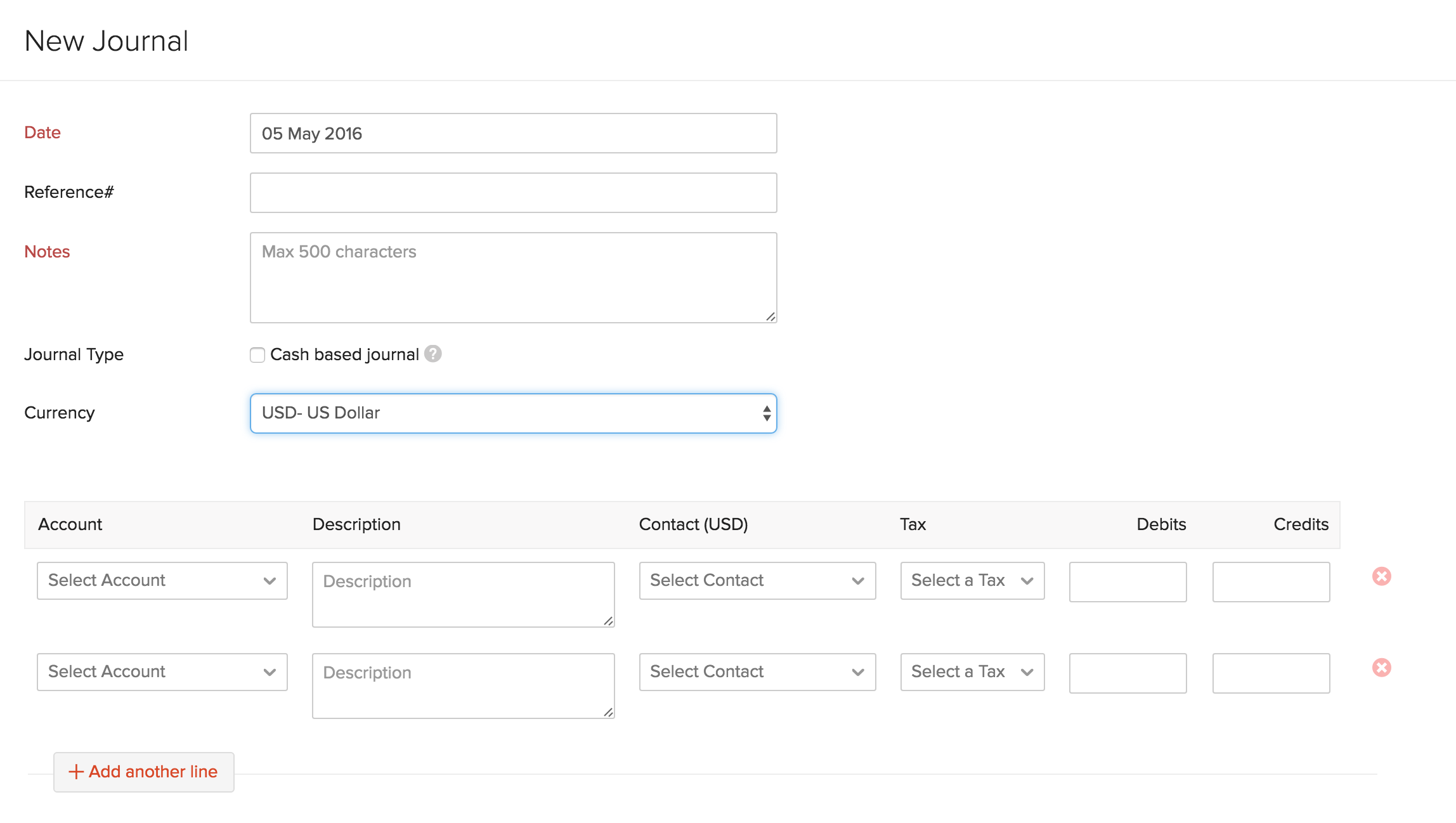The height and width of the screenshot is (823, 1456).
Task: Click the Date field showing 05 May 2016
Action: coord(513,133)
